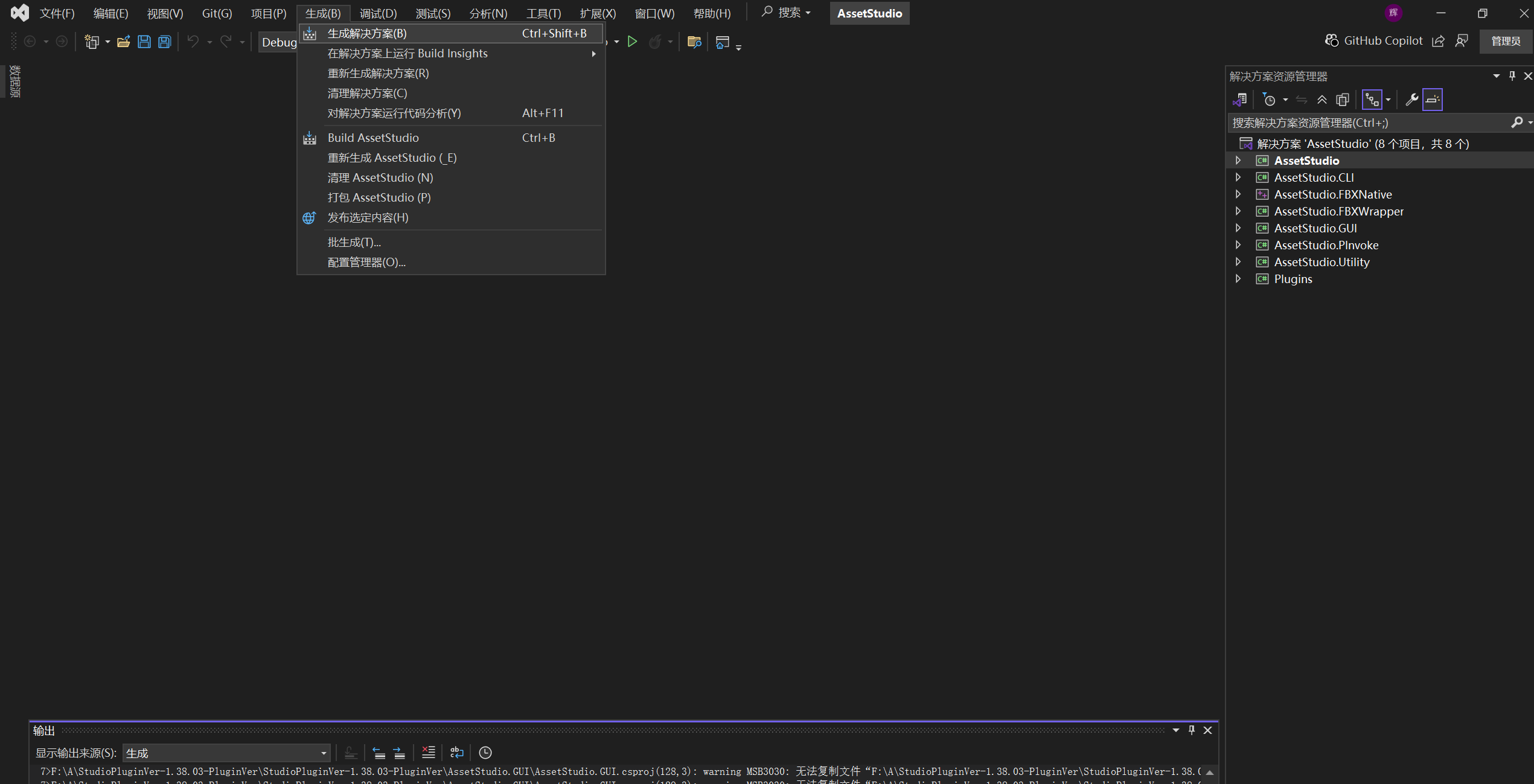Toggle preview selected items button
Image resolution: width=1534 pixels, height=784 pixels.
(x=1433, y=100)
